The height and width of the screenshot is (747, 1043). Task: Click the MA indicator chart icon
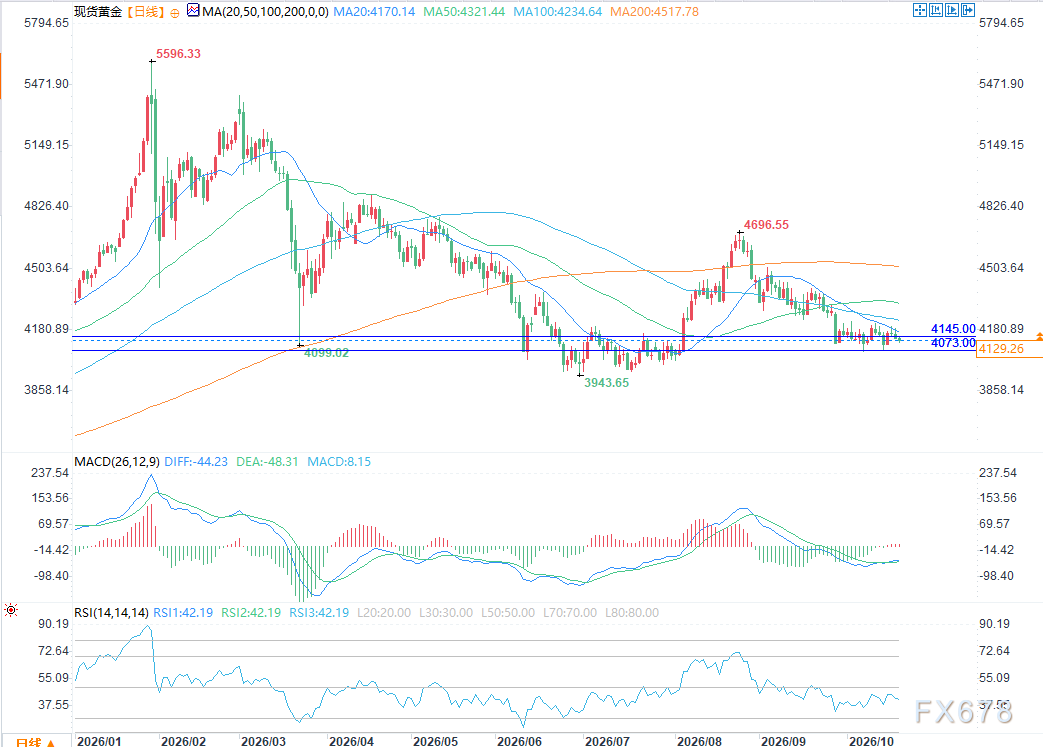click(x=193, y=11)
